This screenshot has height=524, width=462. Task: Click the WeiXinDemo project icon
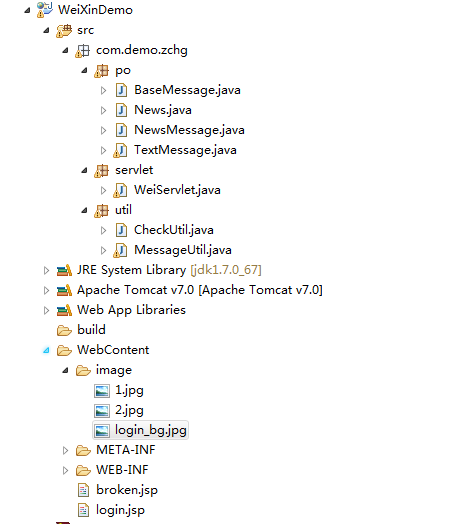pos(44,10)
